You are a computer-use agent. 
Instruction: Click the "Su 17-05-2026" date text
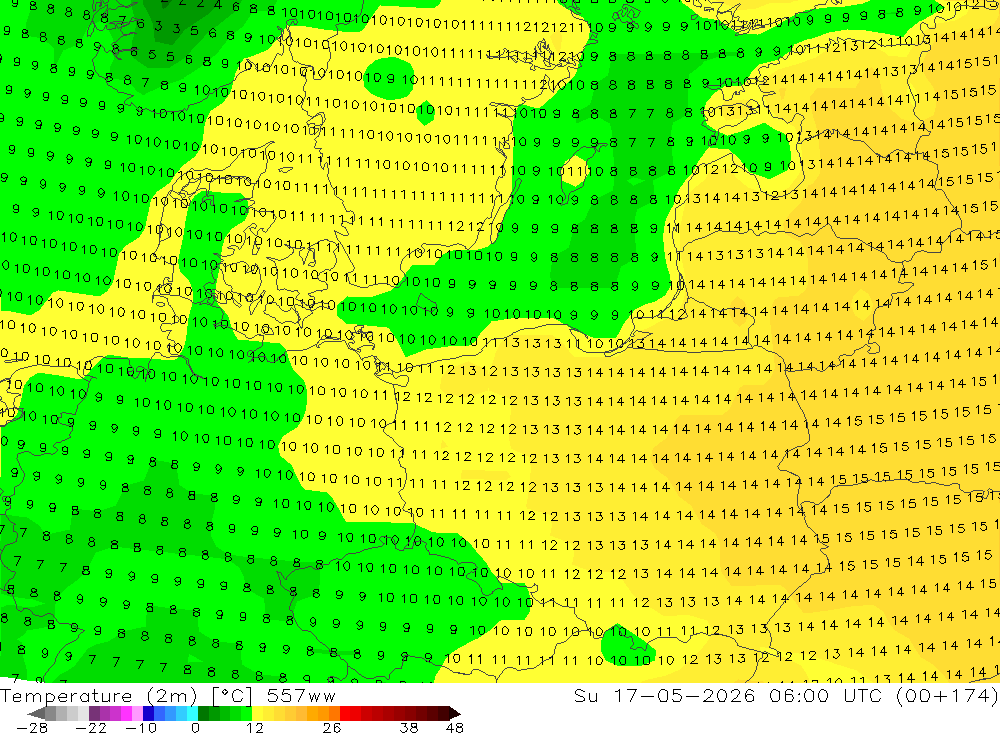[665, 695]
